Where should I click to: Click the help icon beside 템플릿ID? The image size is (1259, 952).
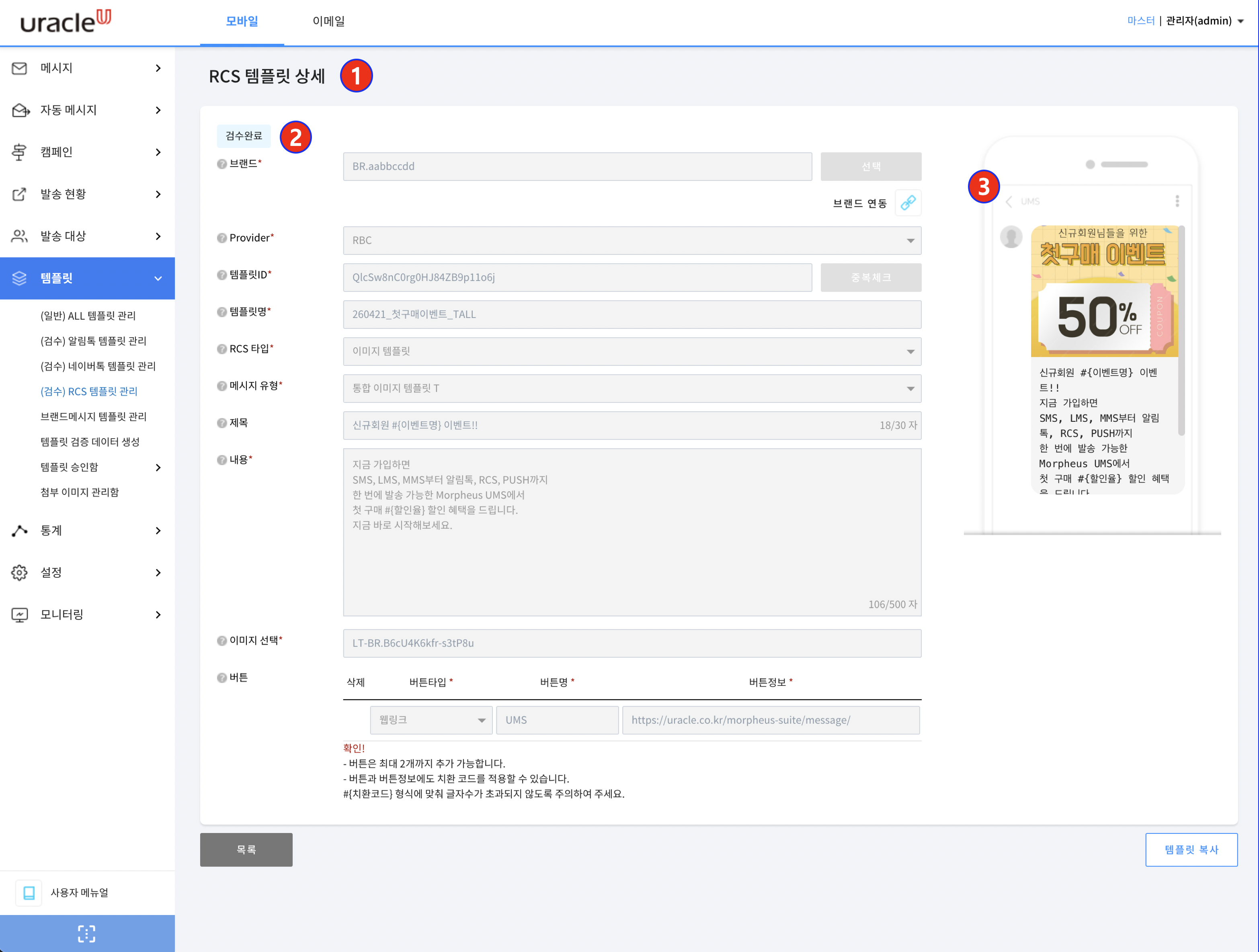click(222, 275)
